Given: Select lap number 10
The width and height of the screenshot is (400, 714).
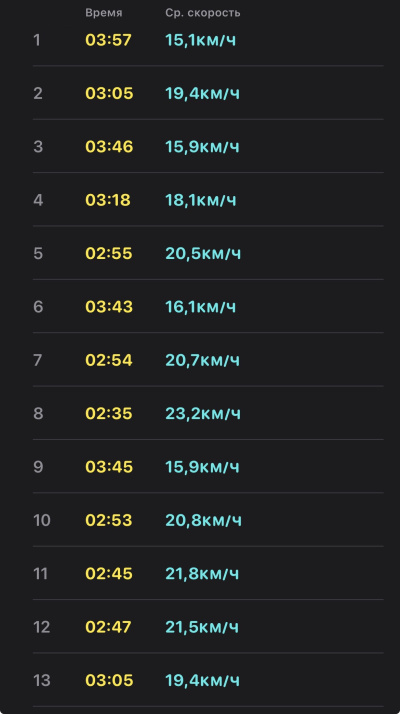Looking at the screenshot, I should pyautogui.click(x=41, y=520).
